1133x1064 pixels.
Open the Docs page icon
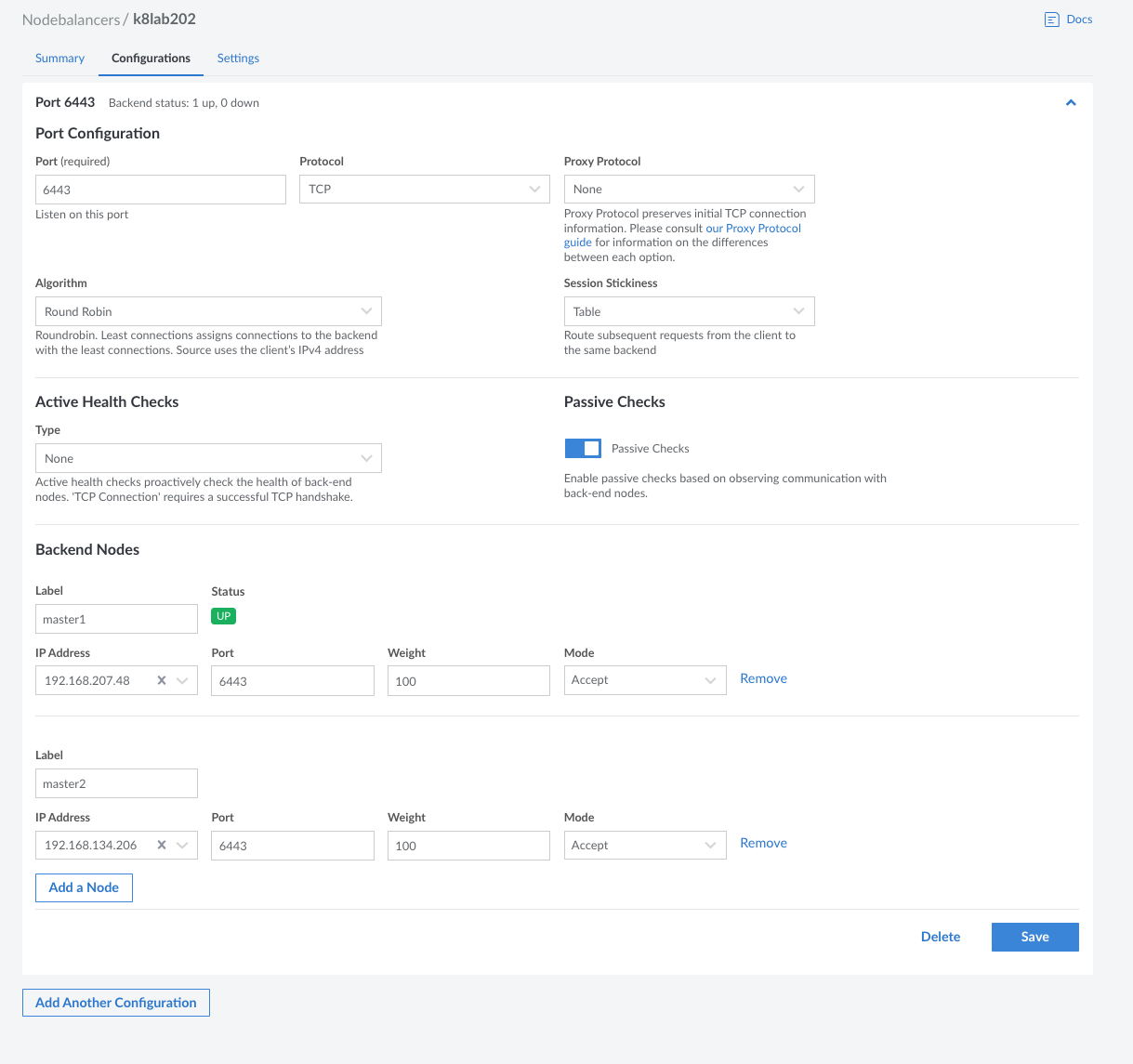[1051, 20]
